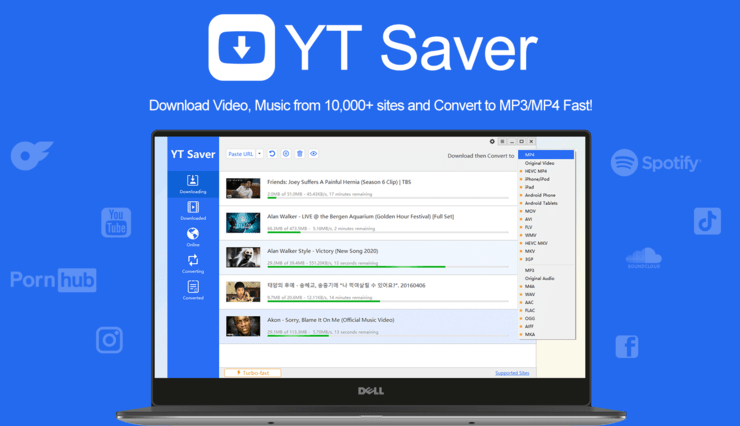Choose MKA audio format option
The width and height of the screenshot is (740, 426).
pos(530,334)
